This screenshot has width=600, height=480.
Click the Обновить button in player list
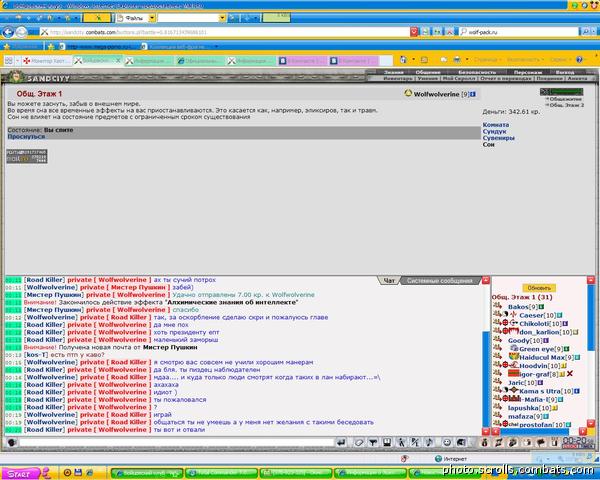[539, 287]
